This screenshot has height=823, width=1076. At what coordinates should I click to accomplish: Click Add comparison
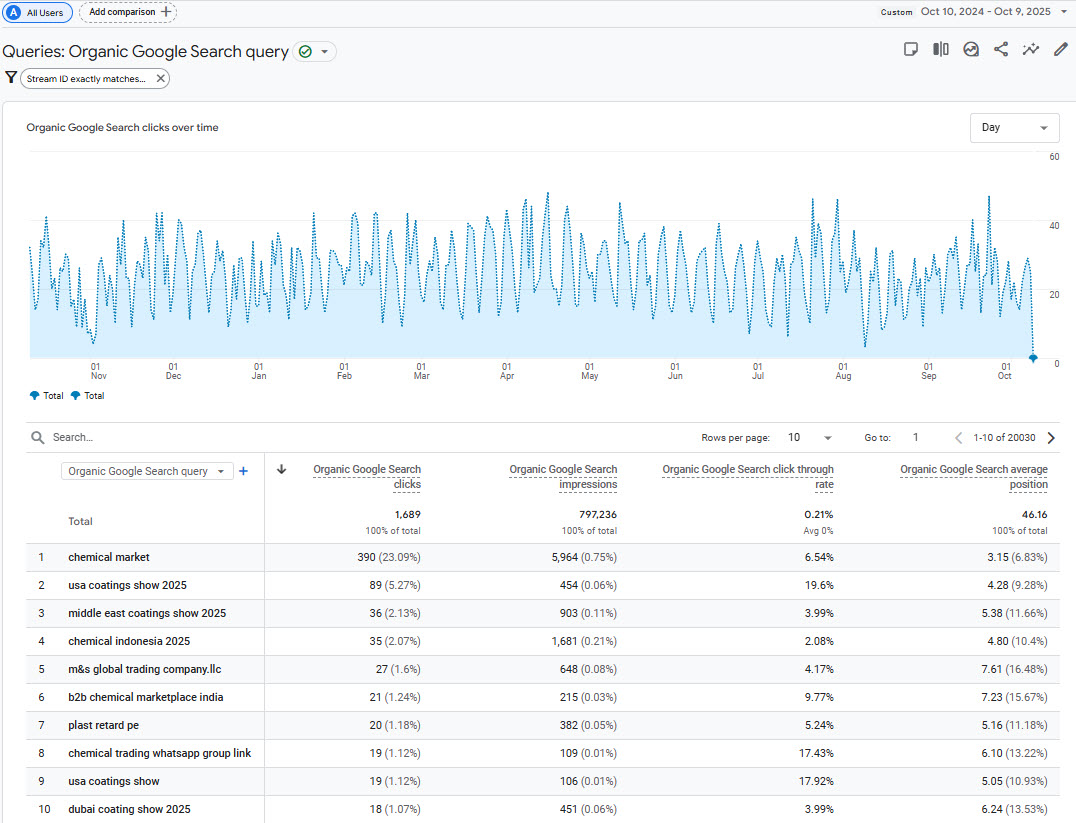(x=127, y=12)
